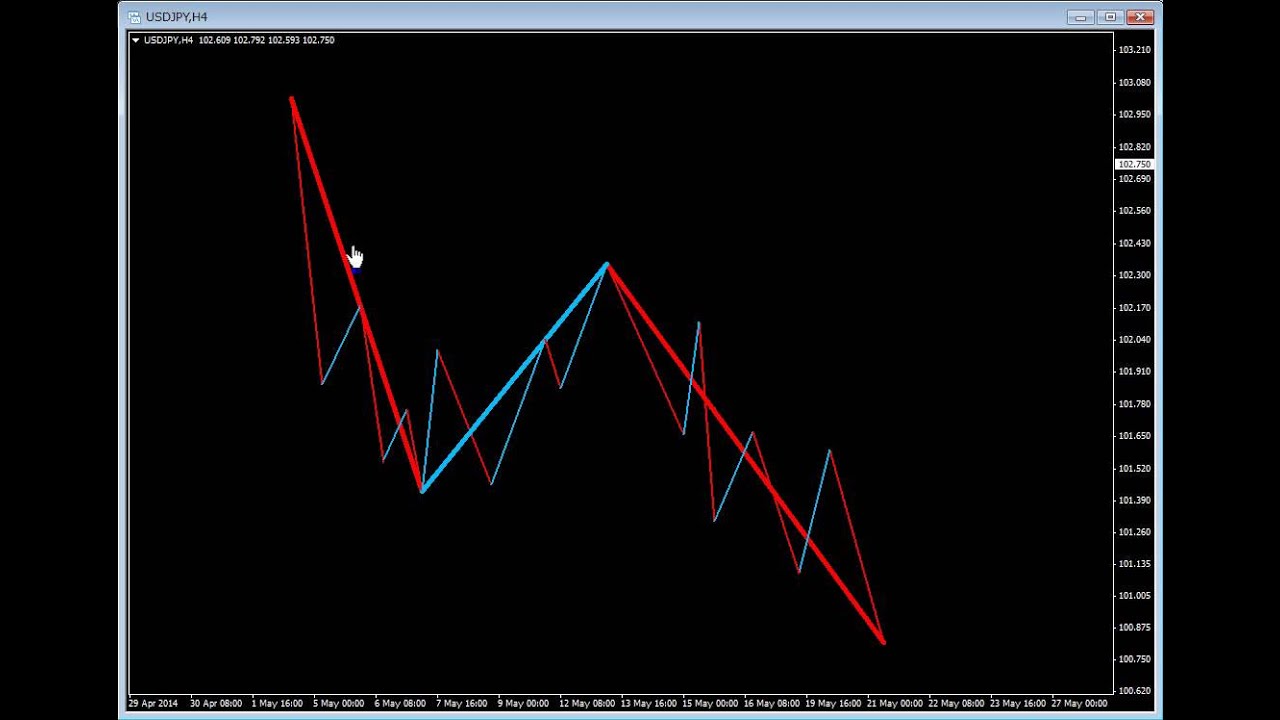
Task: Click the chart peak near 102.300
Action: pos(607,264)
